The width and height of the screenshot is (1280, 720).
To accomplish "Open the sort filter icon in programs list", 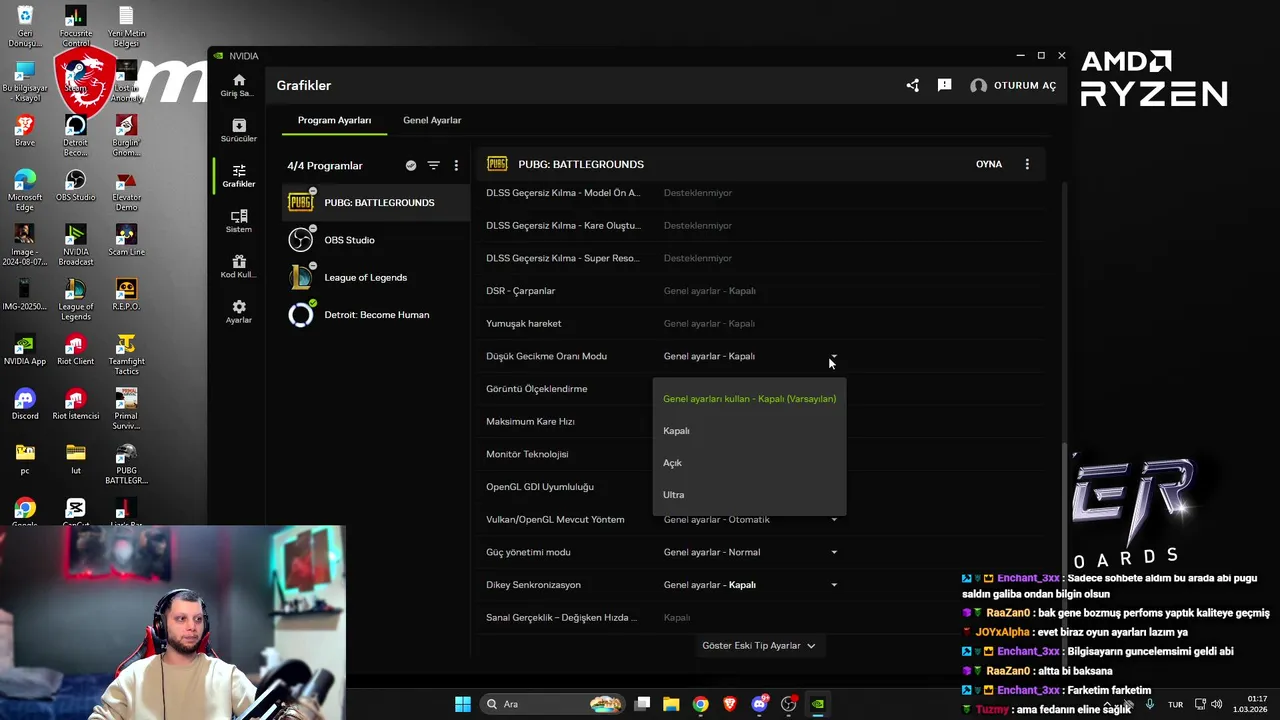I will [x=433, y=165].
